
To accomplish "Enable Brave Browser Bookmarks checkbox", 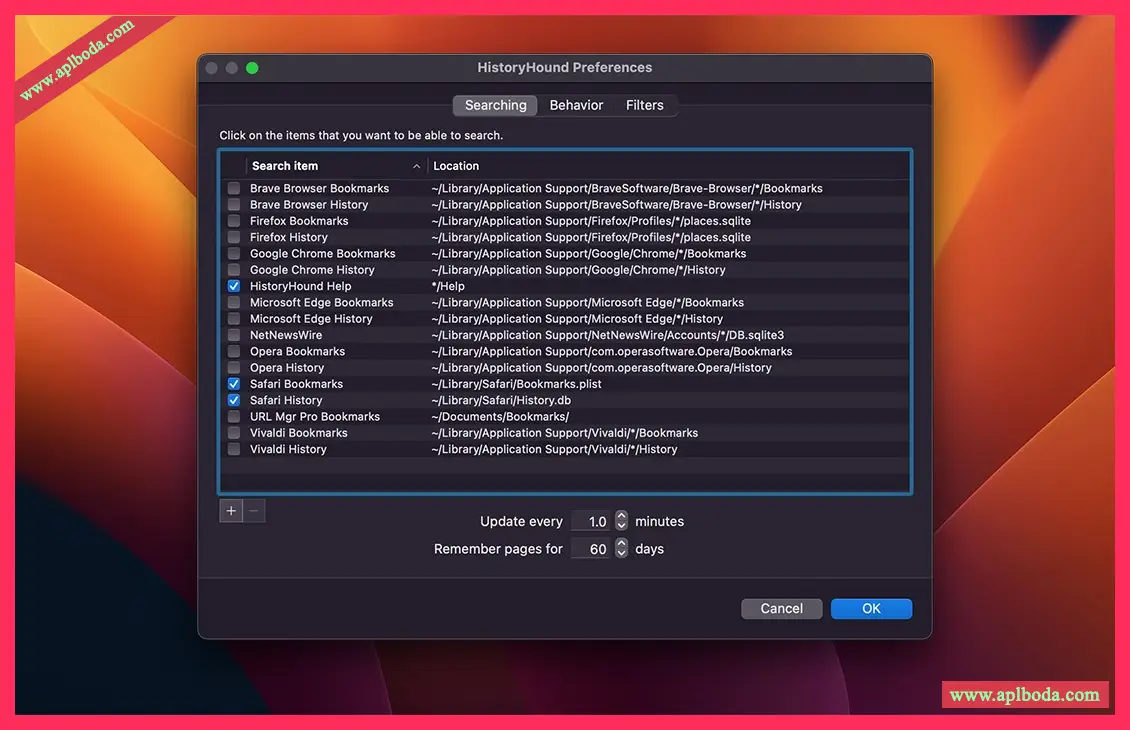I will pyautogui.click(x=233, y=188).
